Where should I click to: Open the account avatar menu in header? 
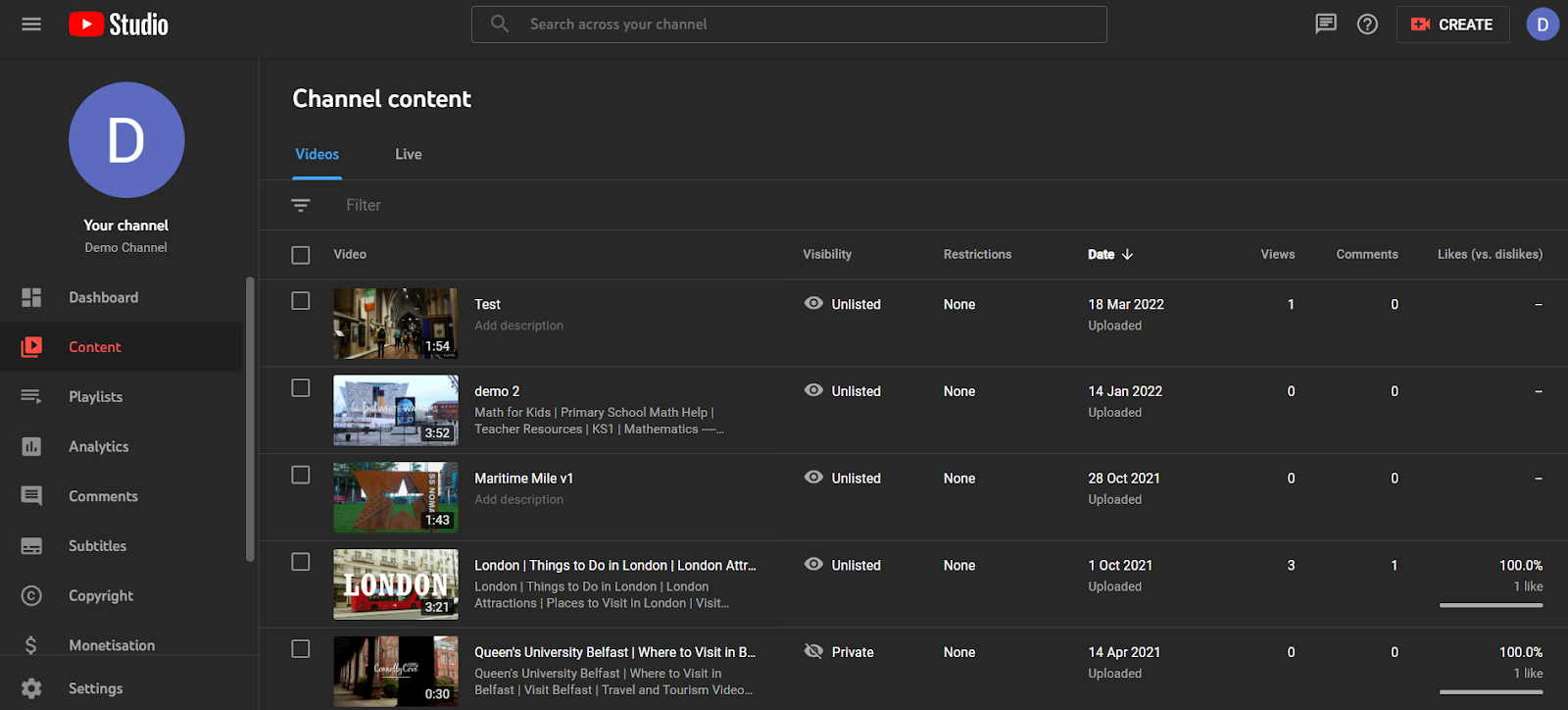click(x=1543, y=25)
